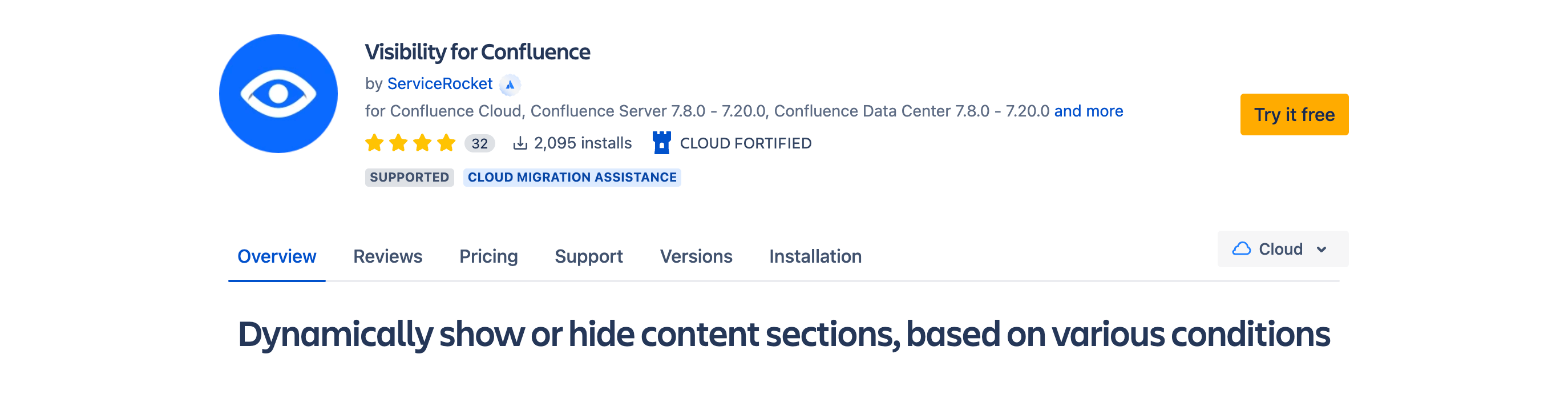Click the Cloud Fortified tower icon

(663, 143)
